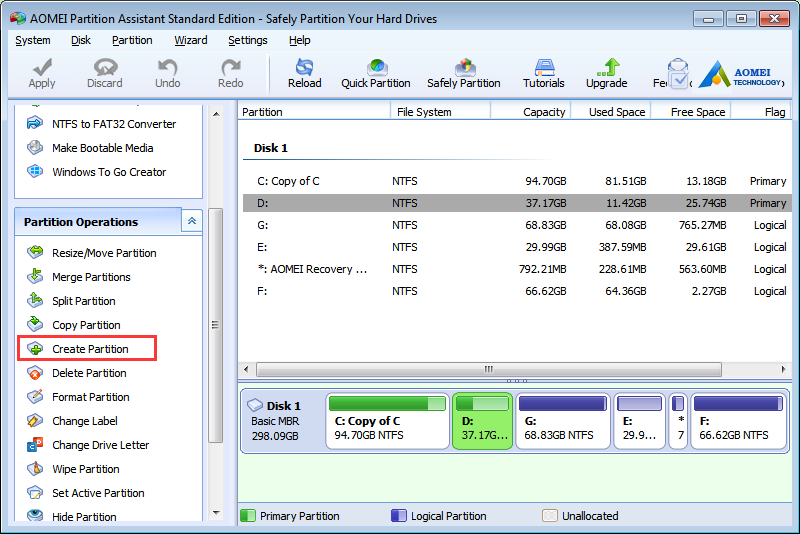Open the Safely Partition toolbar icon
The image size is (800, 534).
[465, 67]
